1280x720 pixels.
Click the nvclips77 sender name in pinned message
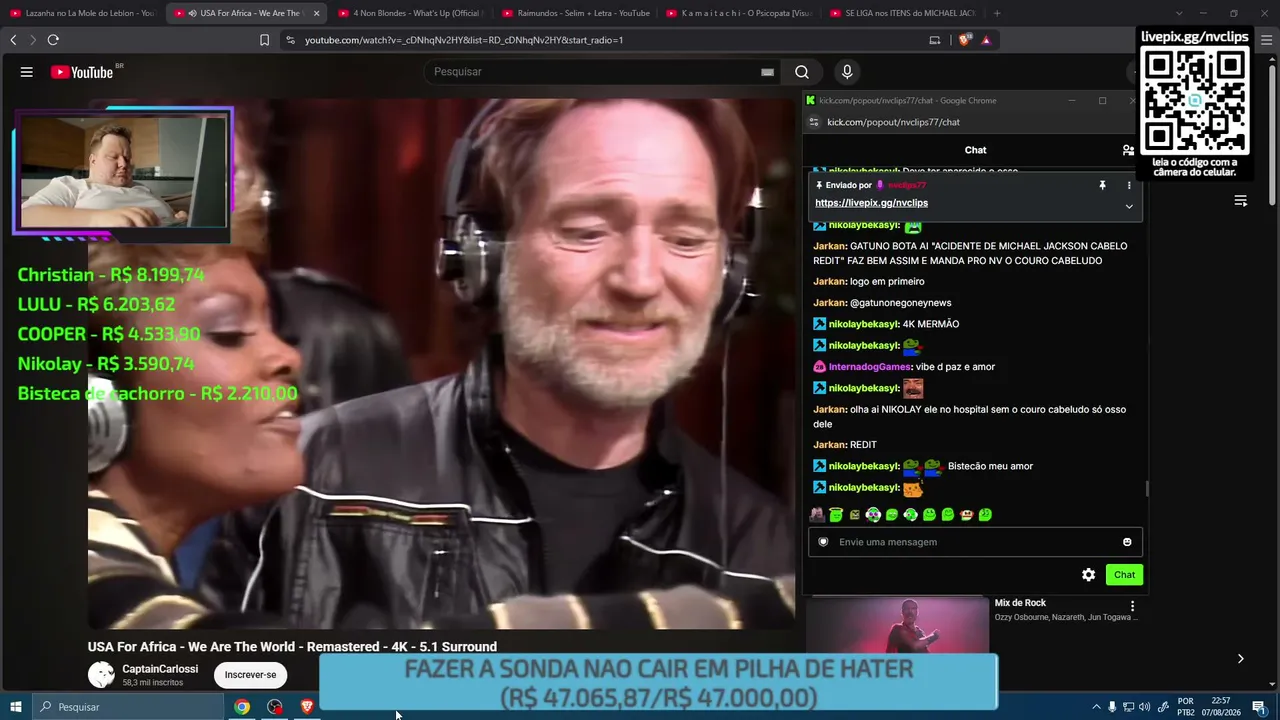(x=907, y=185)
